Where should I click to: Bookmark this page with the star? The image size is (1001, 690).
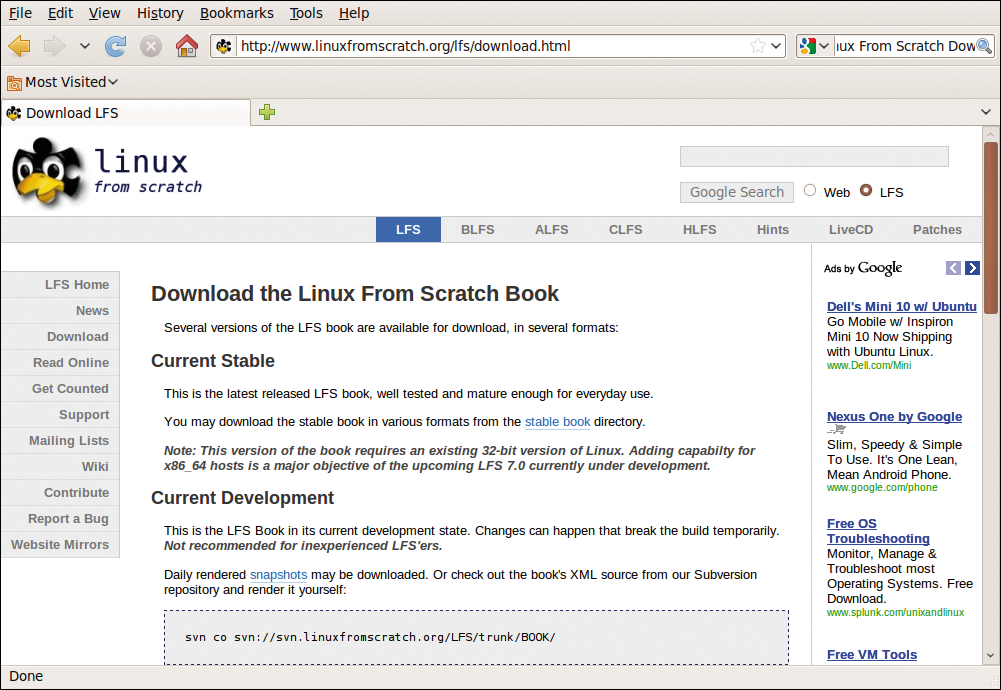point(758,46)
